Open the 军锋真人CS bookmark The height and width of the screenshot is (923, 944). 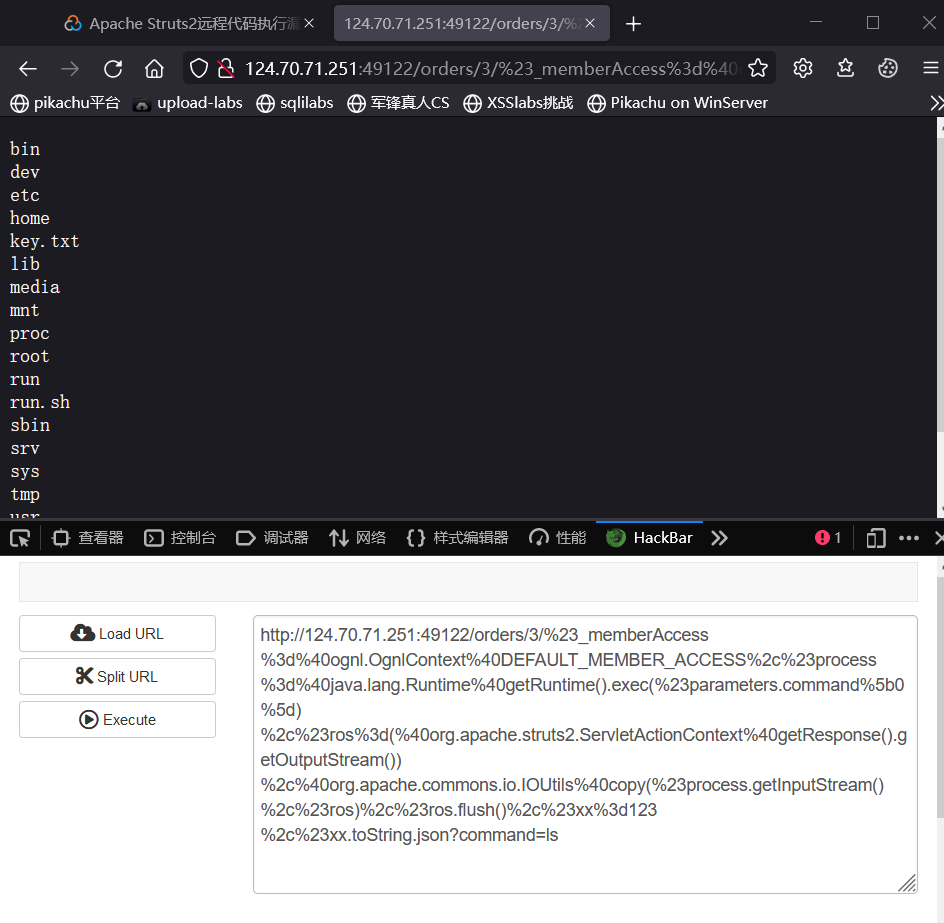[x=398, y=103]
